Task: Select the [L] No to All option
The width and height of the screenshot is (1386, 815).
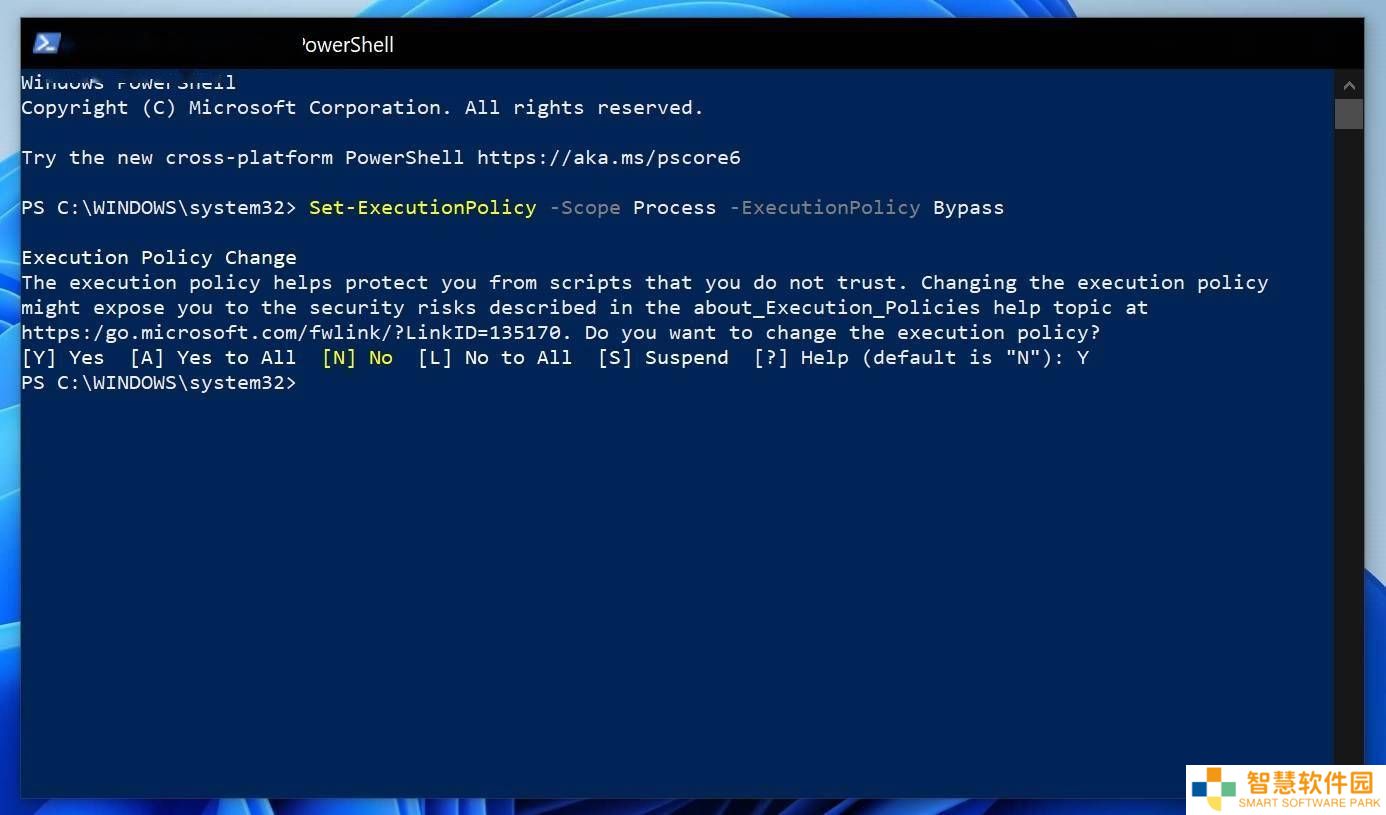Action: pos(495,358)
